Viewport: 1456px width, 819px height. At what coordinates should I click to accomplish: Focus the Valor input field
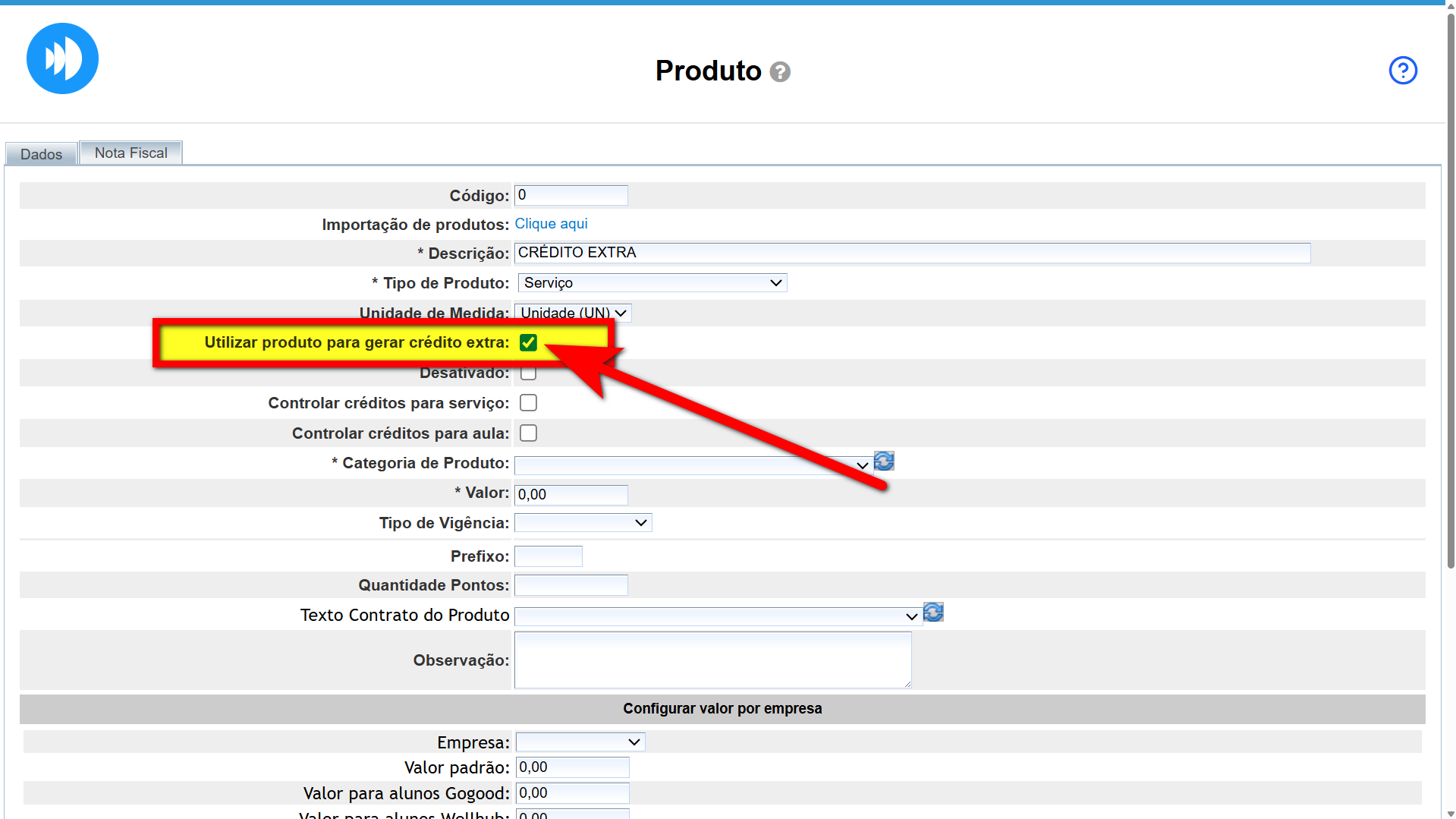[x=571, y=495]
